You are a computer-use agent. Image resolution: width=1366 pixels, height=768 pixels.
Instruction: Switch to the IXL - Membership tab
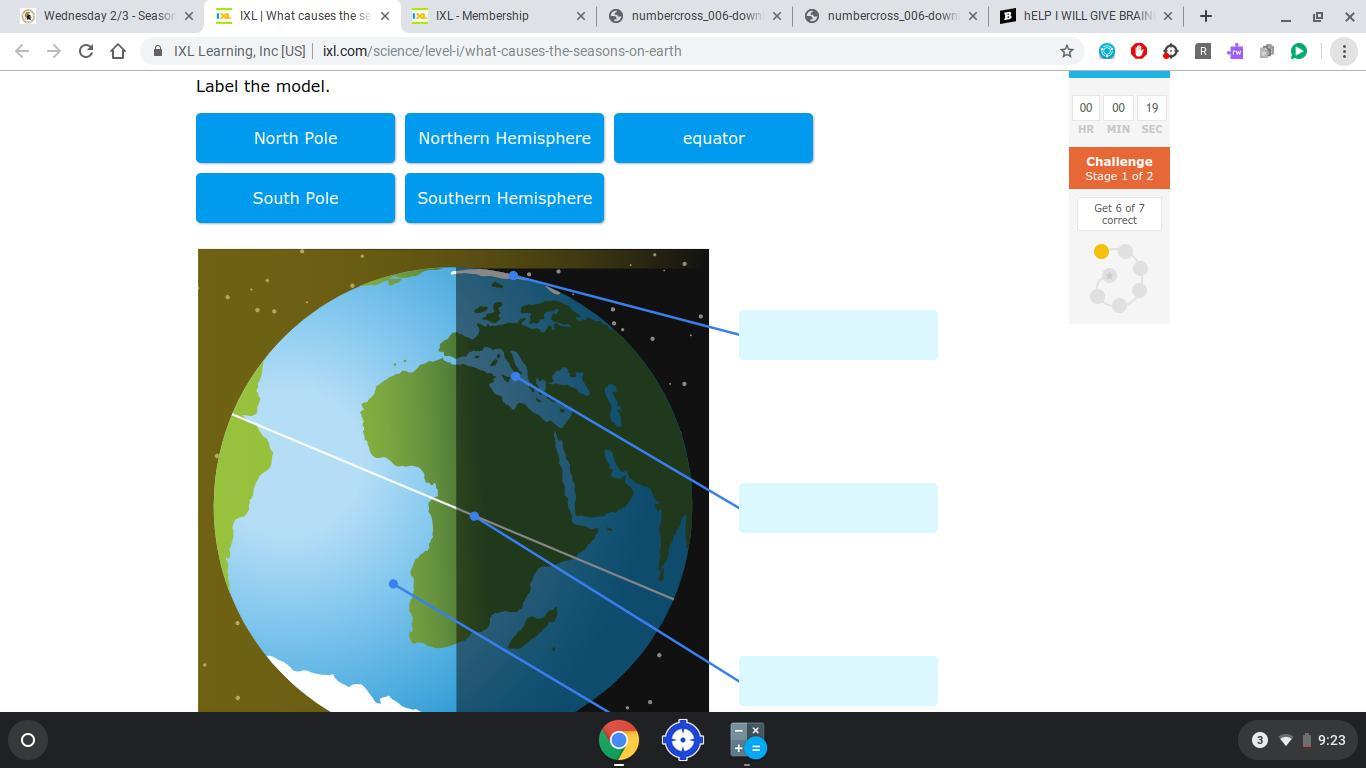point(498,16)
